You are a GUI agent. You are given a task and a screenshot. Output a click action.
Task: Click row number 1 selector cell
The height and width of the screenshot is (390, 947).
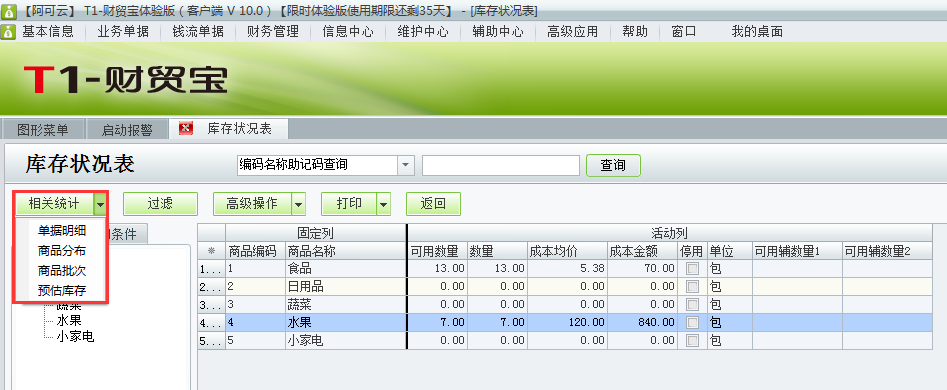pyautogui.click(x=211, y=269)
